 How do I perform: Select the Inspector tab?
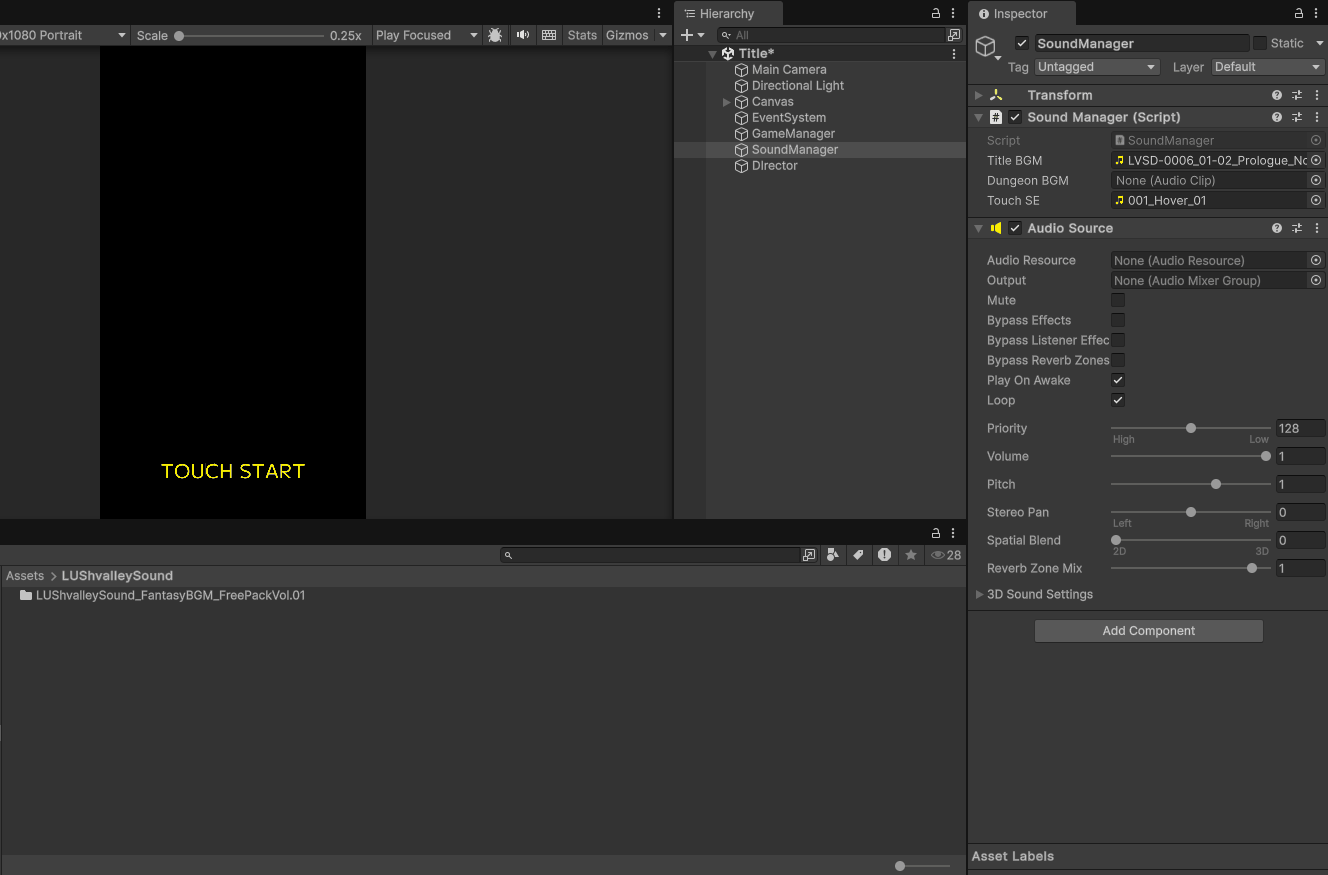pos(1019,14)
